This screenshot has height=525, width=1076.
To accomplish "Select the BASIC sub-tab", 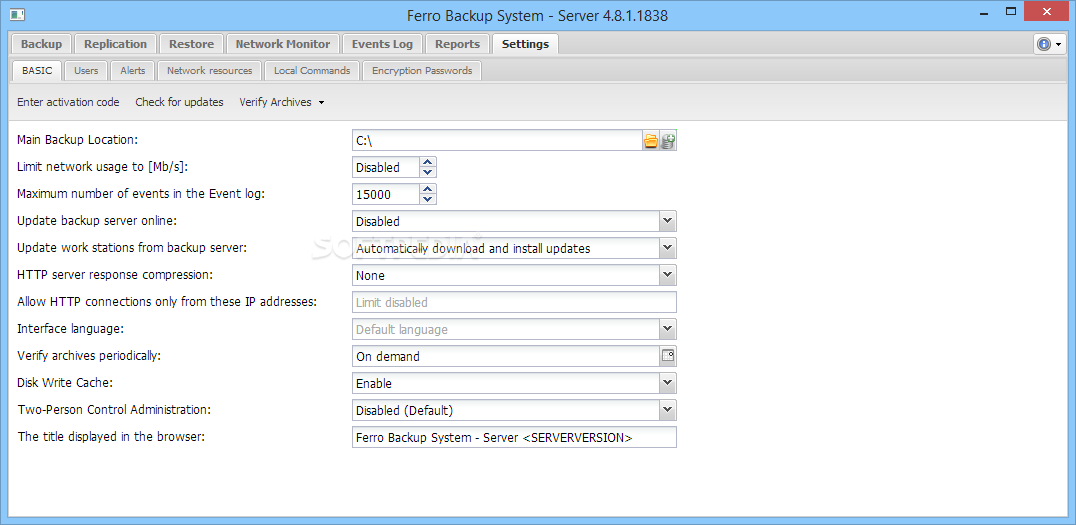I will (37, 70).
